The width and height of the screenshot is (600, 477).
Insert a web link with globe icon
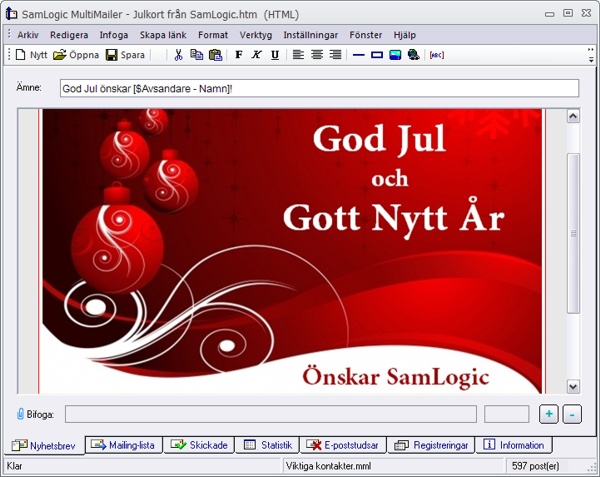[x=414, y=55]
